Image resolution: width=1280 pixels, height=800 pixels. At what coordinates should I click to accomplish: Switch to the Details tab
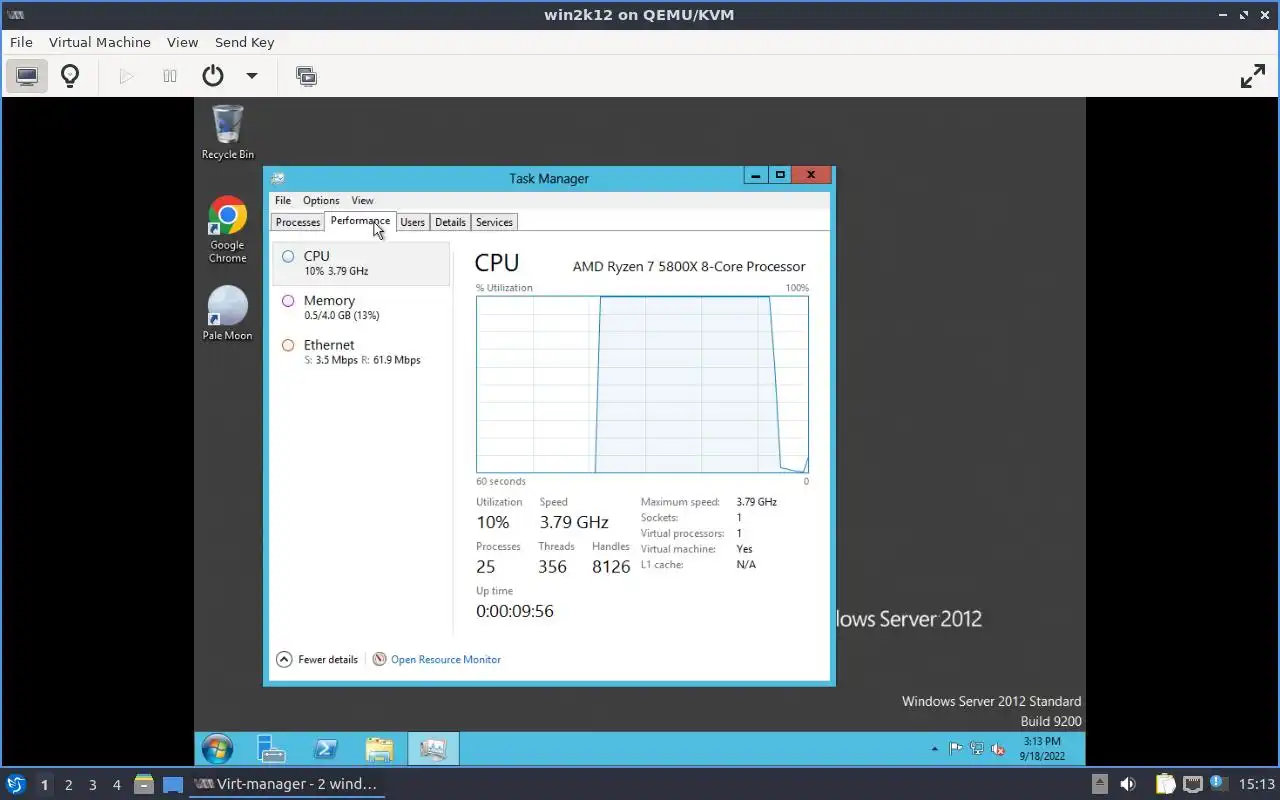click(450, 222)
